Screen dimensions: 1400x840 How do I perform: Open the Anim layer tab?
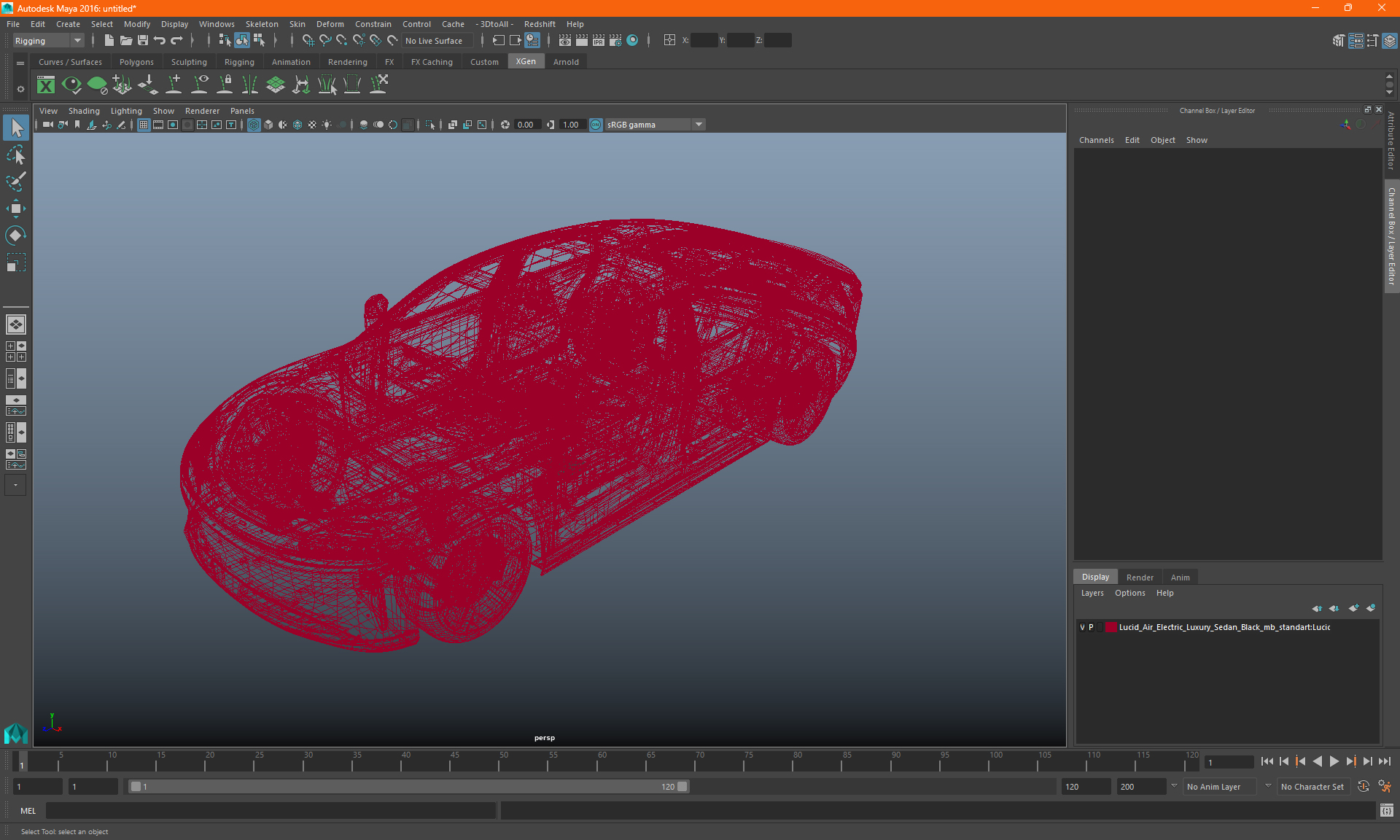(1180, 577)
